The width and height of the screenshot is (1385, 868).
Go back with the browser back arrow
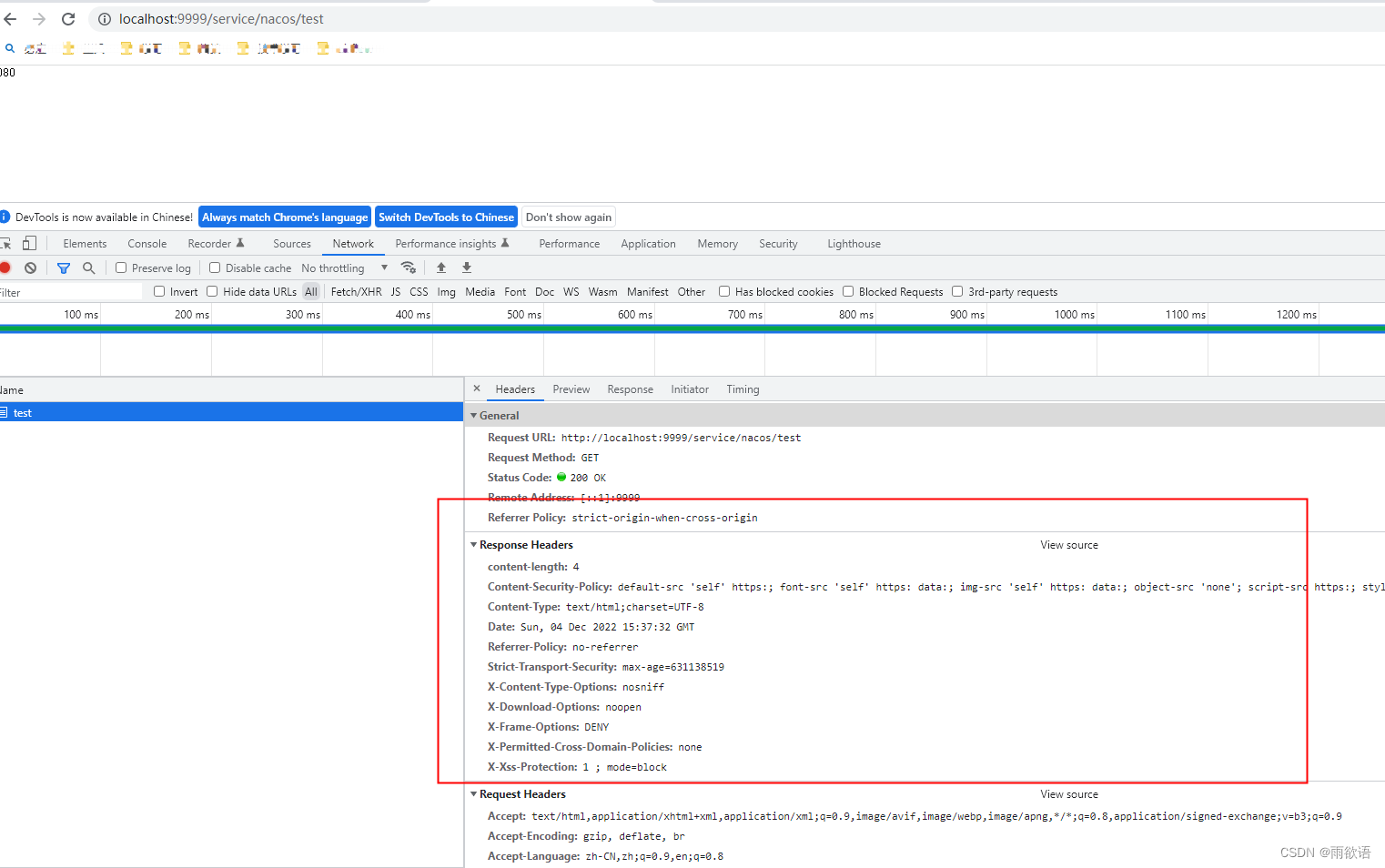pos(11,19)
